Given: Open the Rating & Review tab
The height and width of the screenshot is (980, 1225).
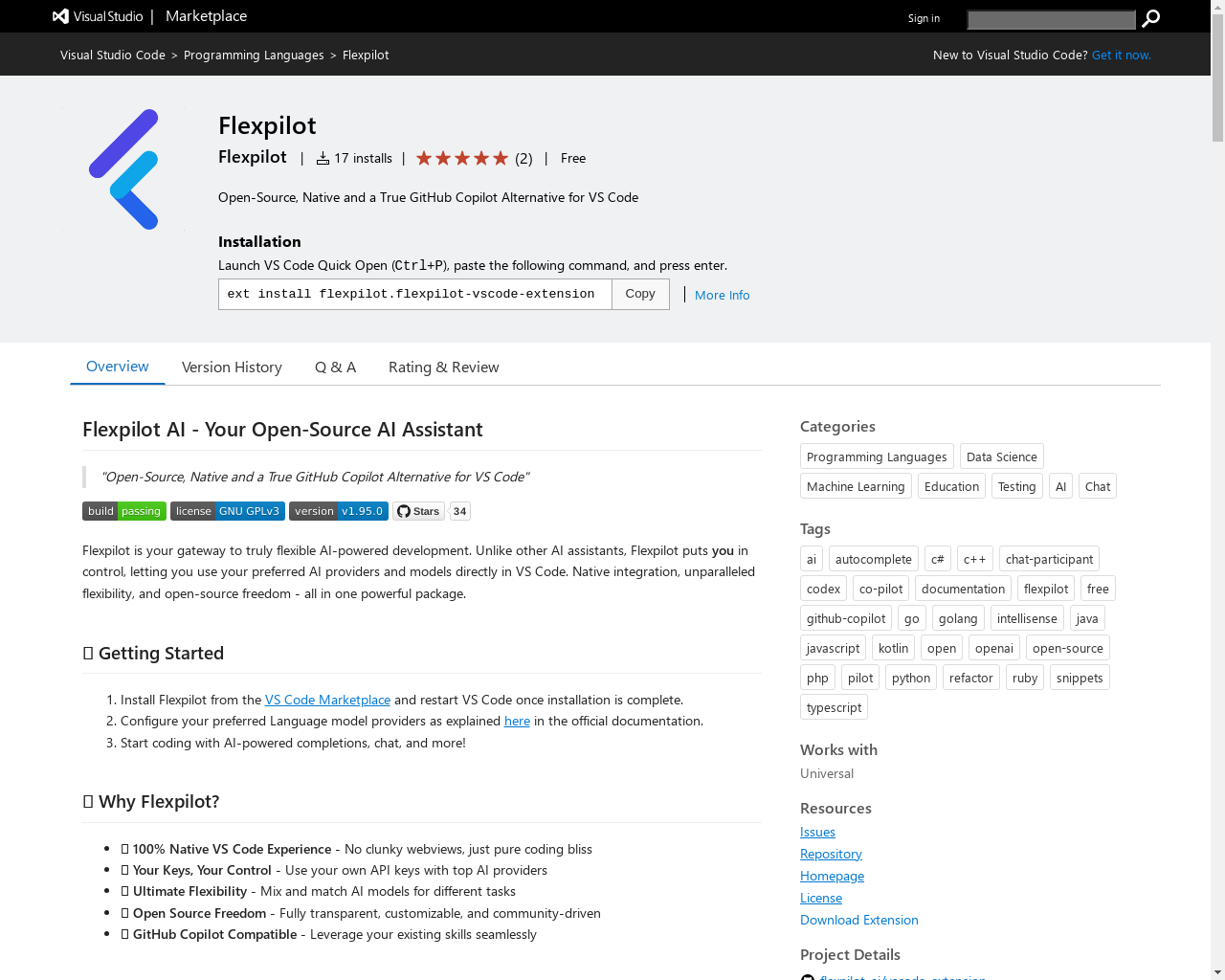Looking at the screenshot, I should click(444, 367).
